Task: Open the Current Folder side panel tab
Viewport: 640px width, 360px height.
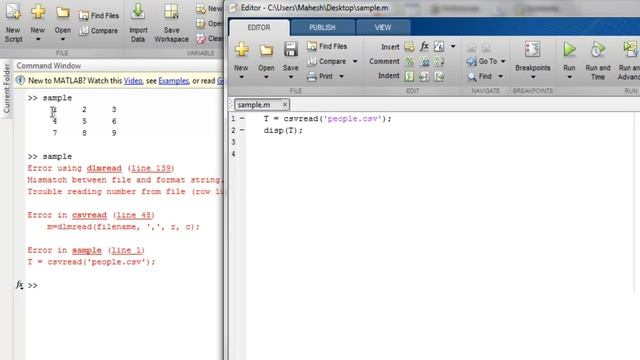Action: pos(6,88)
